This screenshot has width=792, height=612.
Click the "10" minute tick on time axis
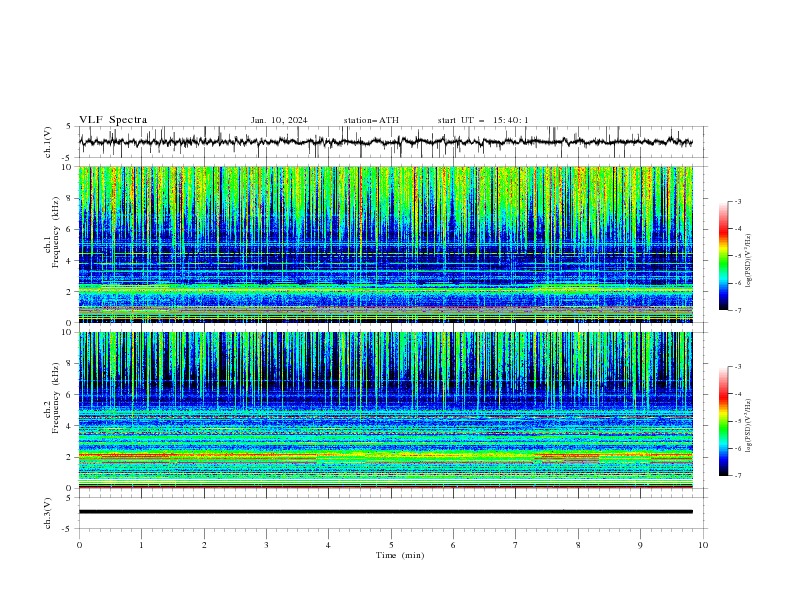point(703,545)
